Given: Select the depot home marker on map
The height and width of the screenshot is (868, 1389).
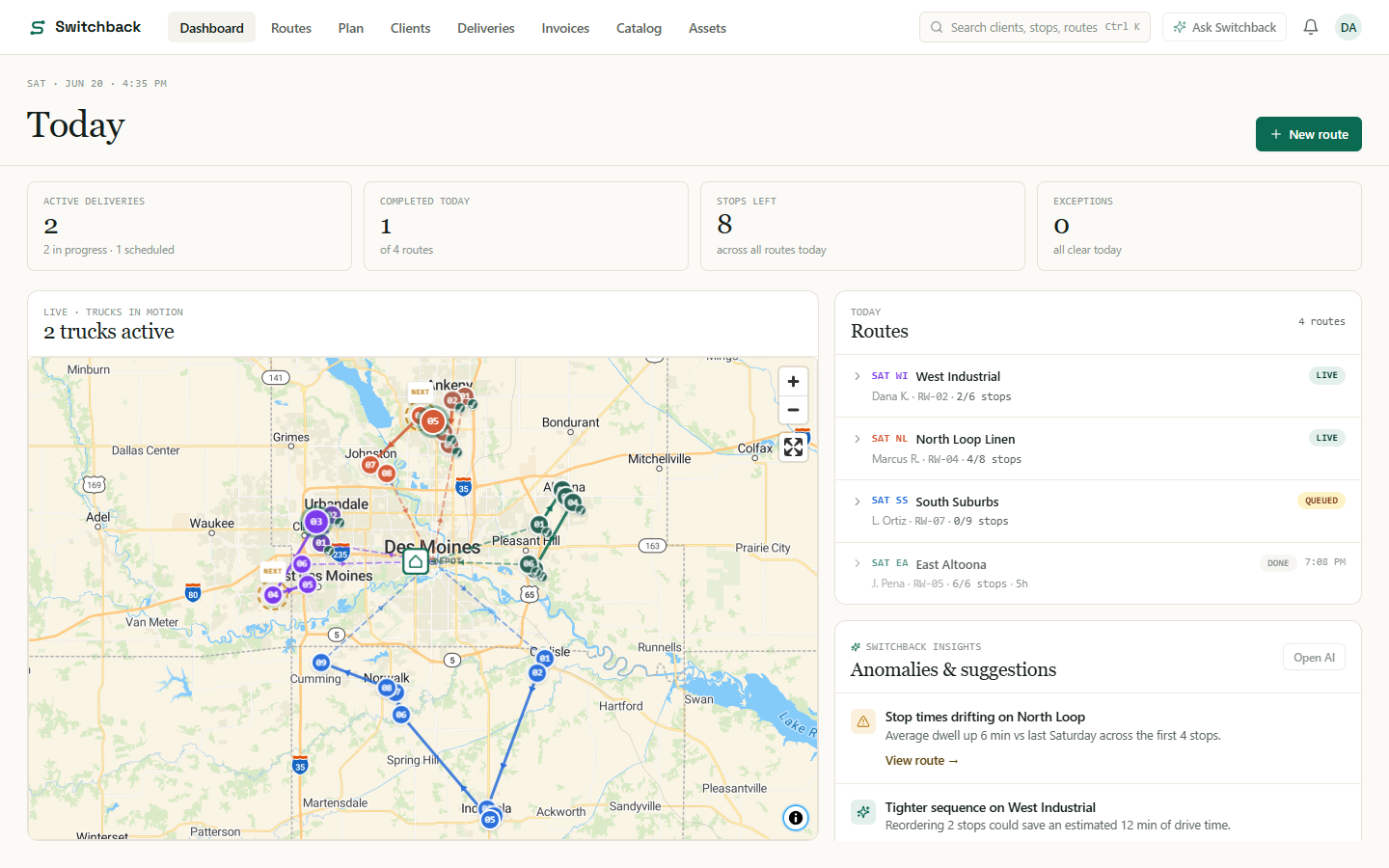Looking at the screenshot, I should (416, 561).
